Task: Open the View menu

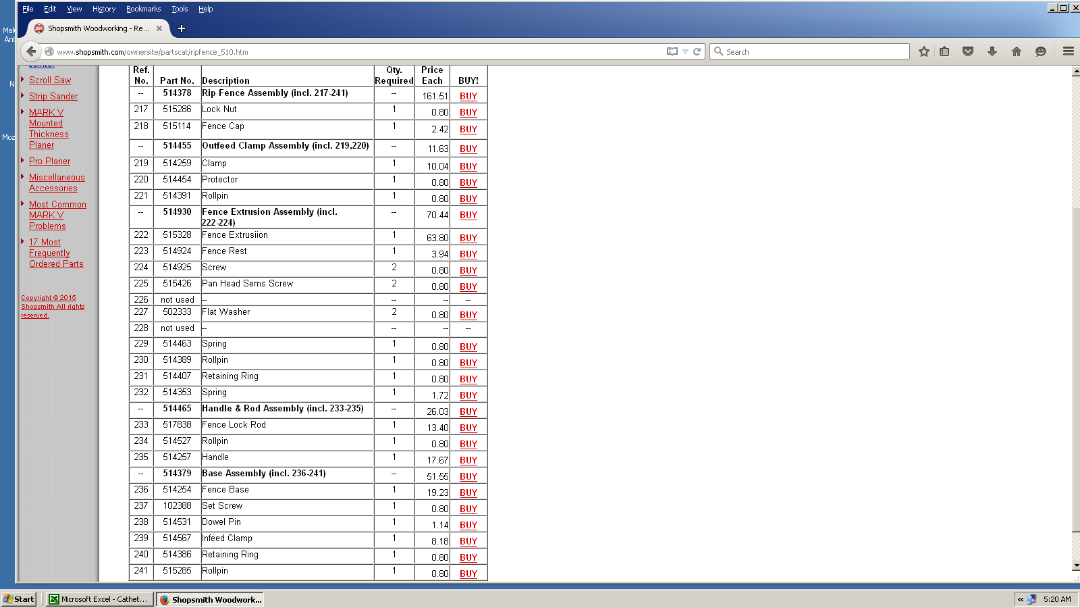Action: (74, 9)
